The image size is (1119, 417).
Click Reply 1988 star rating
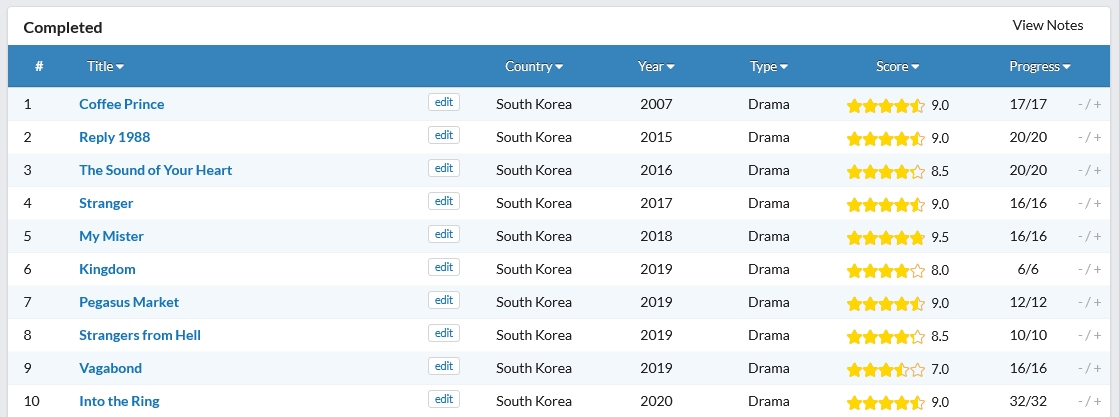coord(886,139)
